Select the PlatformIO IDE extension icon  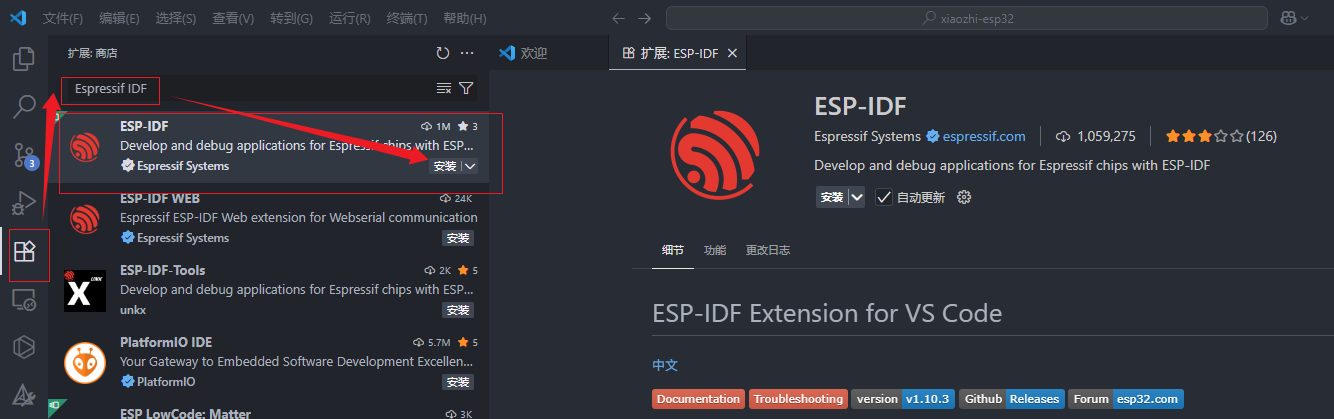85,361
